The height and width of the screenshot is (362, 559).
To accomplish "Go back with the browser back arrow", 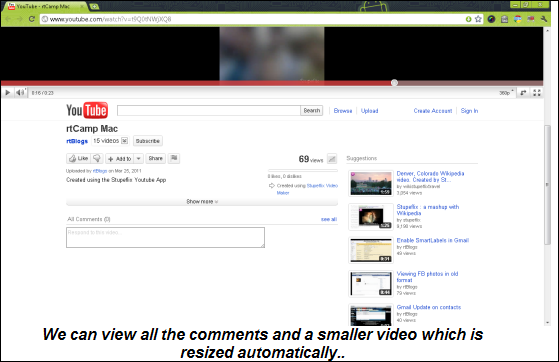I will pos(8,19).
